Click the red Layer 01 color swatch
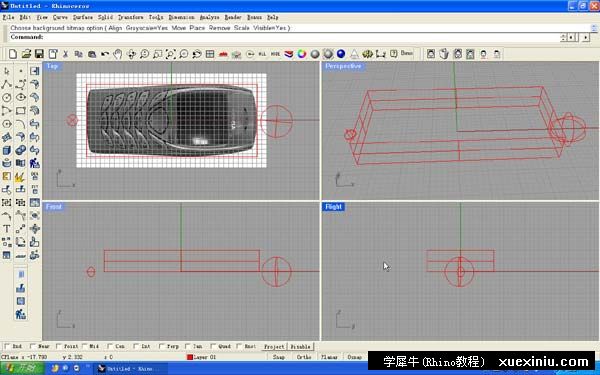This screenshot has height=375, width=600. (189, 357)
